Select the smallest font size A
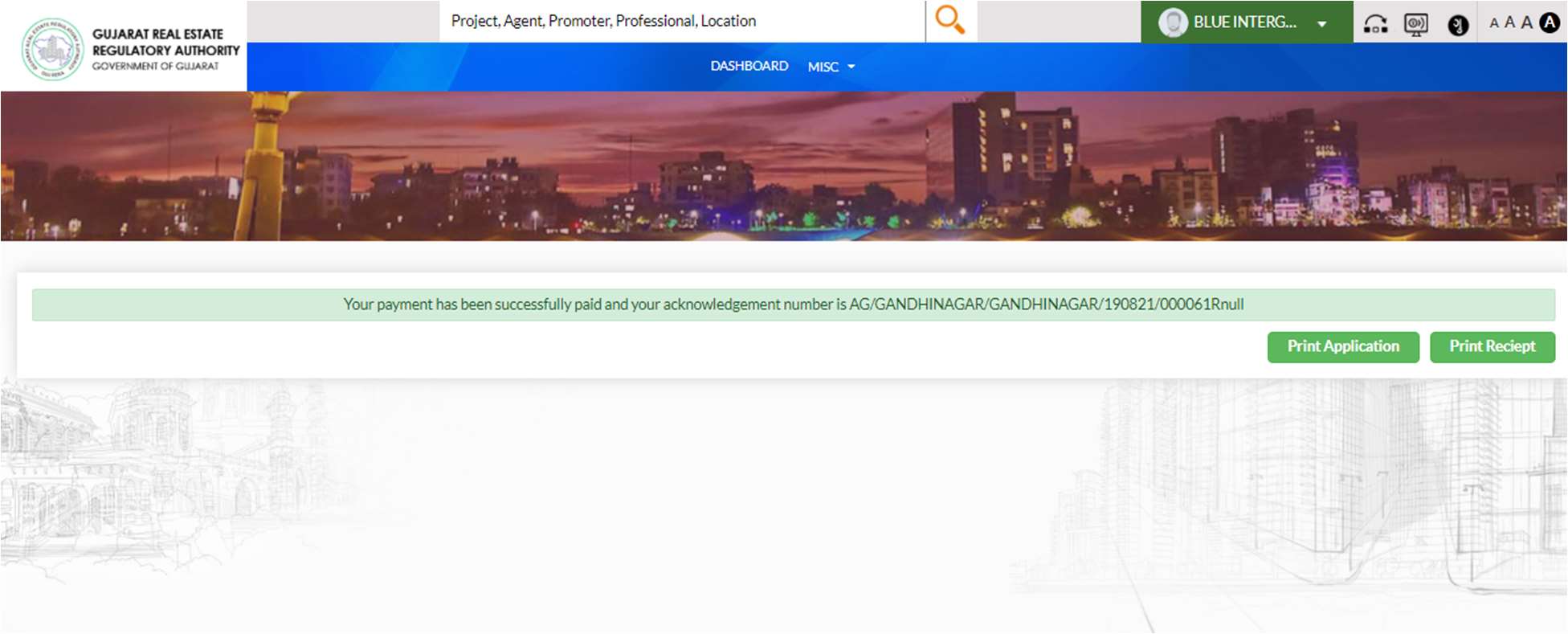 (1494, 23)
